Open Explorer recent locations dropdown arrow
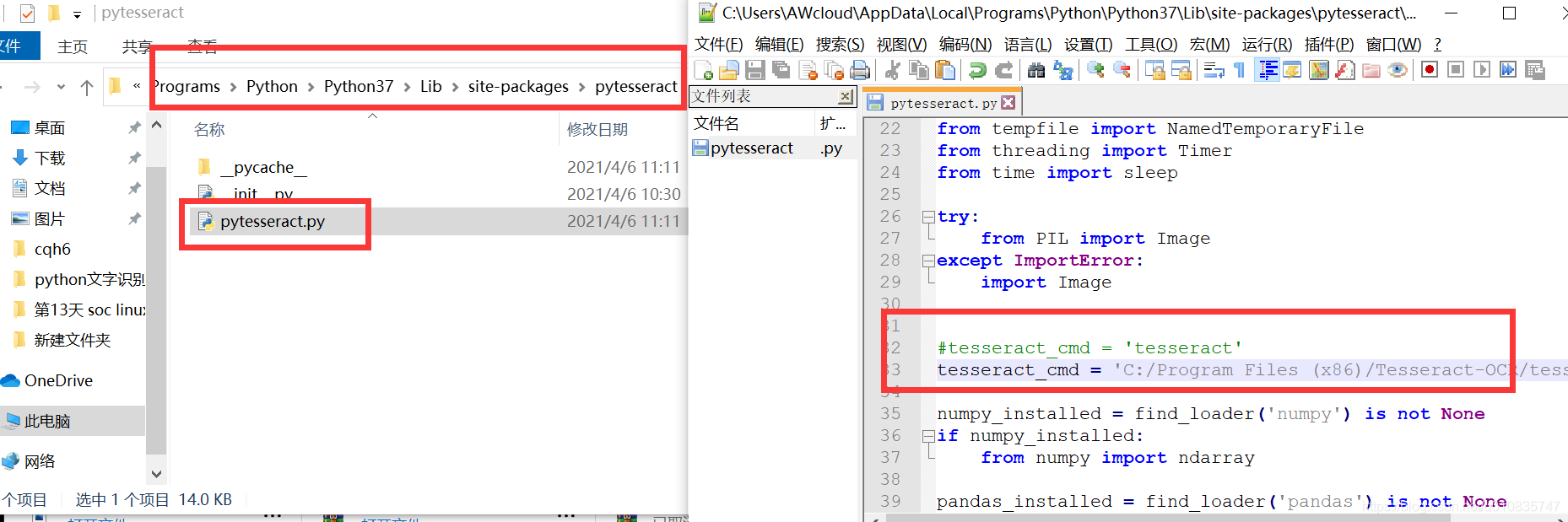The width and height of the screenshot is (1568, 522). [61, 87]
